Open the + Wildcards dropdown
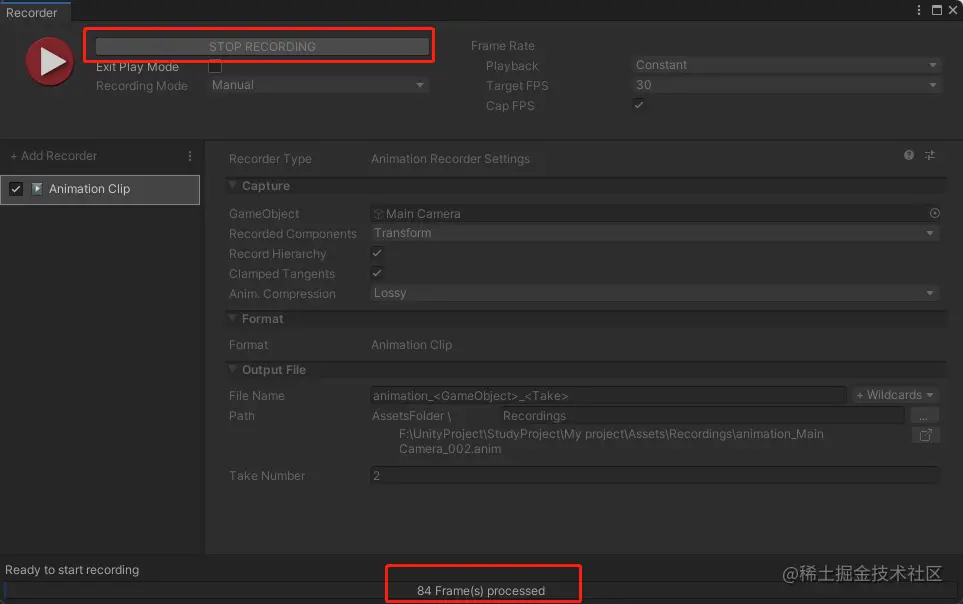The width and height of the screenshot is (963, 604). click(x=895, y=395)
